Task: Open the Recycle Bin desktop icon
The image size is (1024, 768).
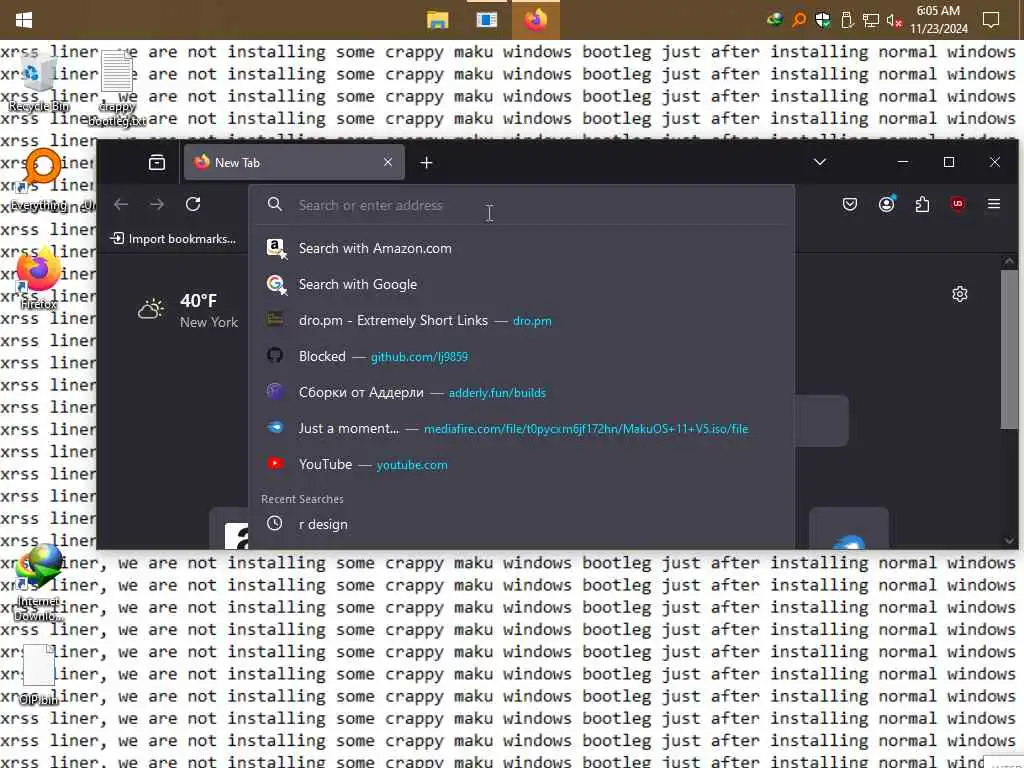Action: (39, 82)
